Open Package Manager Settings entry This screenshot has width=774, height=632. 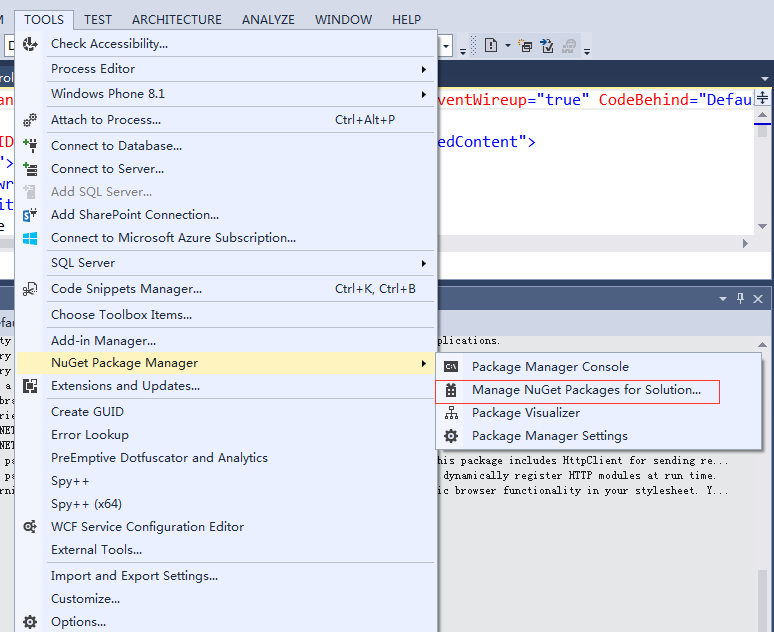[550, 436]
